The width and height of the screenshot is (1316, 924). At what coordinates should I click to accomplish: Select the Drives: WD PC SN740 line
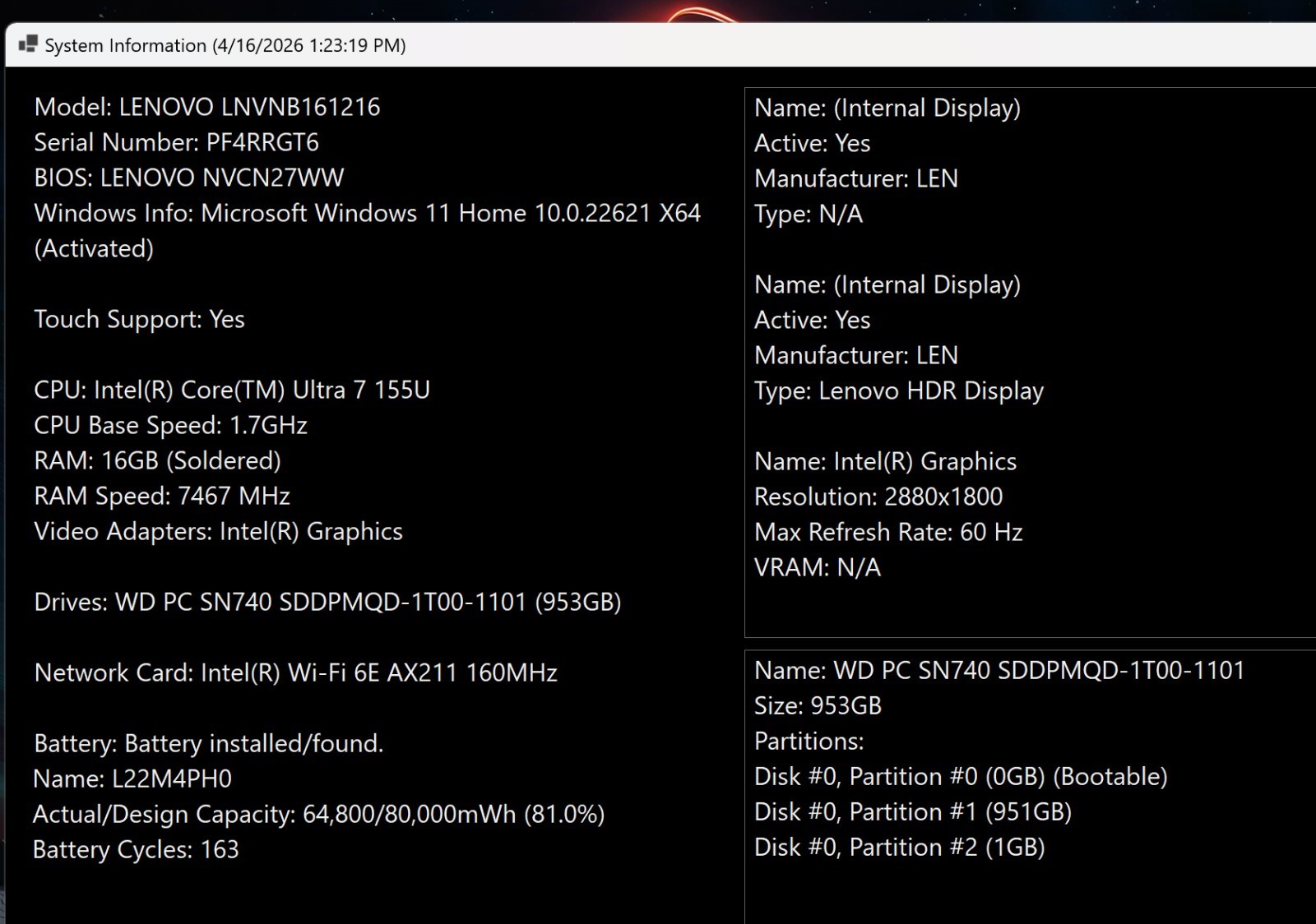tap(327, 602)
